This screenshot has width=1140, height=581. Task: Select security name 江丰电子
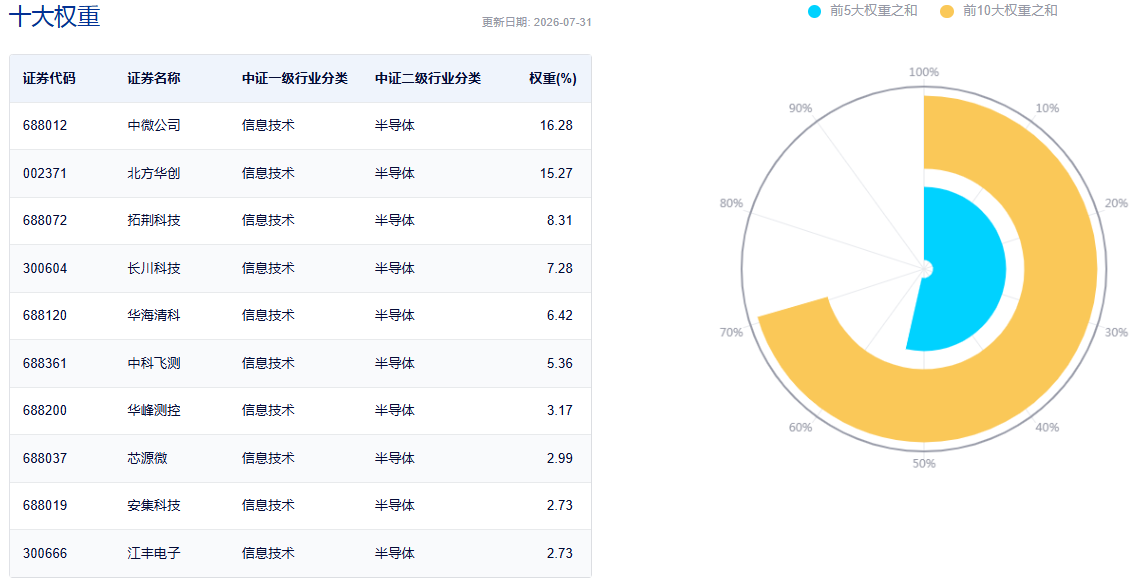coord(154,553)
